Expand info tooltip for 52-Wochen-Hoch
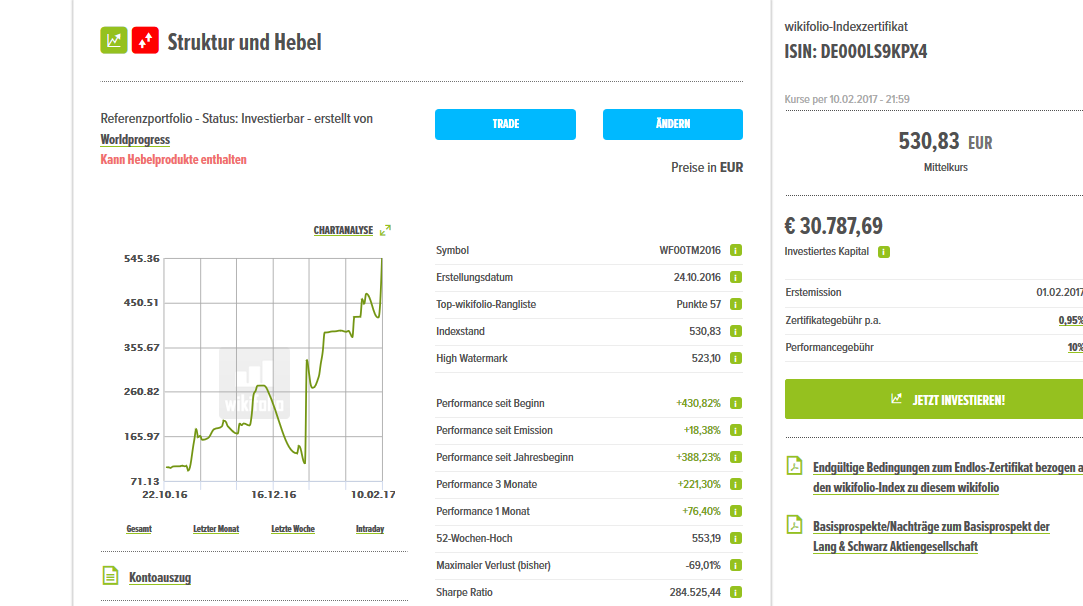1083x606 pixels. [735, 537]
